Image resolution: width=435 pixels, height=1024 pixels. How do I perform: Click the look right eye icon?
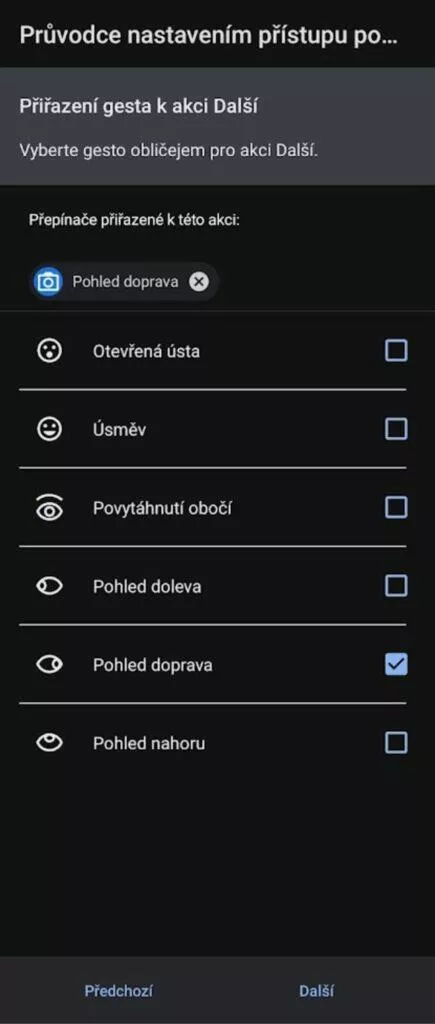tap(49, 665)
